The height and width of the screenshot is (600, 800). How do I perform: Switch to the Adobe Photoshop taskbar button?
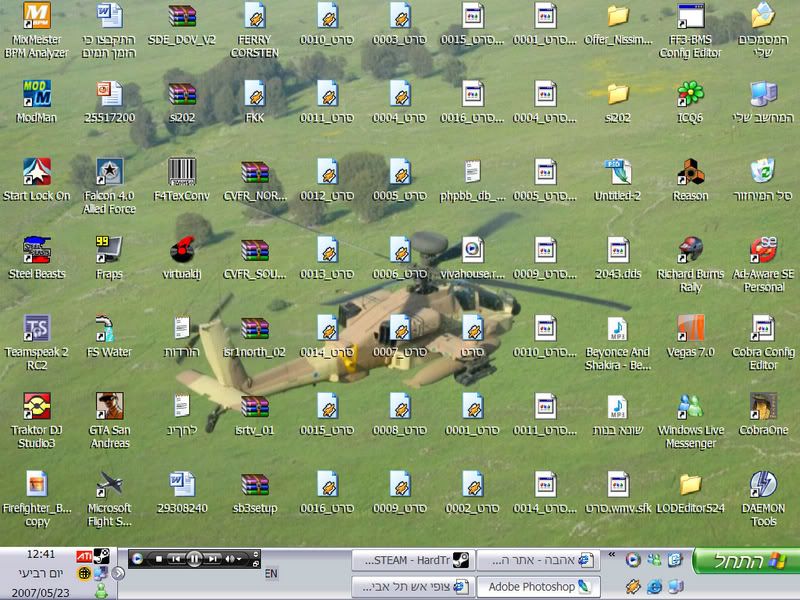point(538,586)
